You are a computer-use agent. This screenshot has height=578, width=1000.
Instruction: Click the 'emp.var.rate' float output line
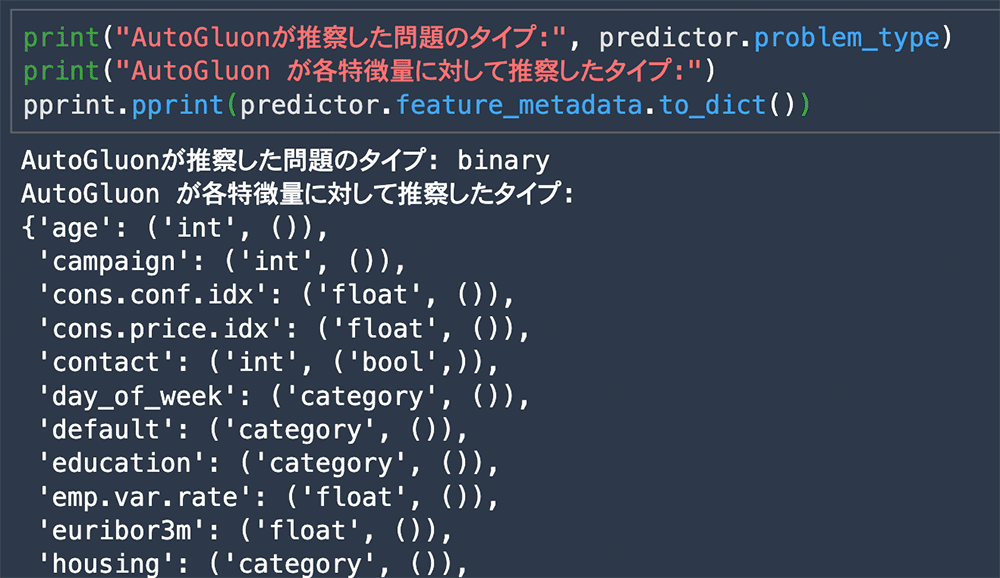(268, 498)
